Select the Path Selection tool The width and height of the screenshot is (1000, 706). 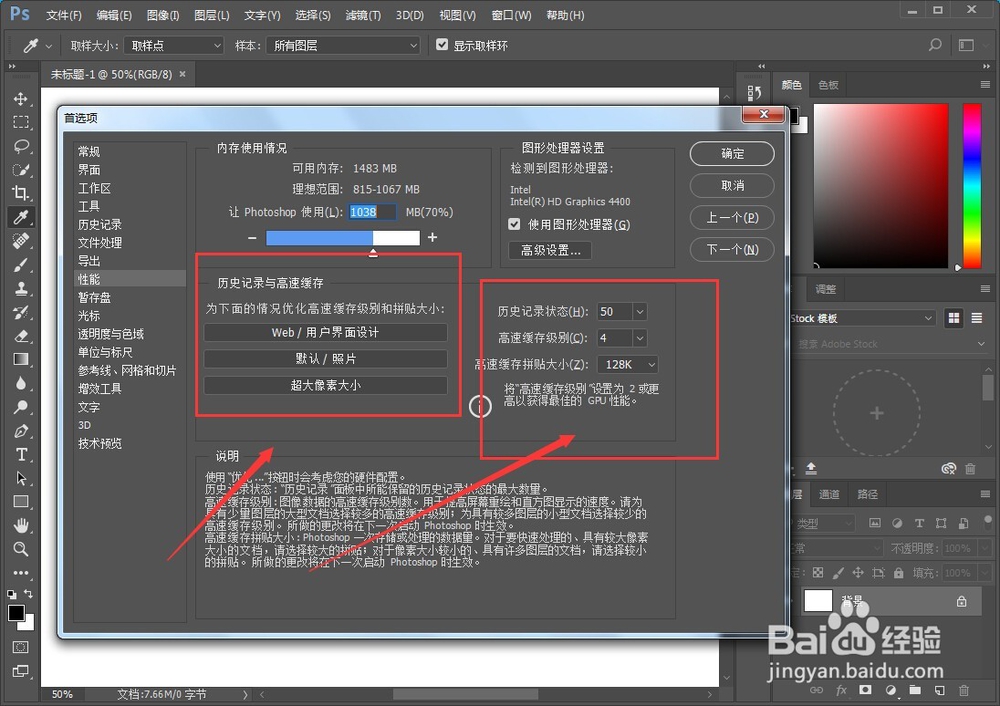[20, 478]
